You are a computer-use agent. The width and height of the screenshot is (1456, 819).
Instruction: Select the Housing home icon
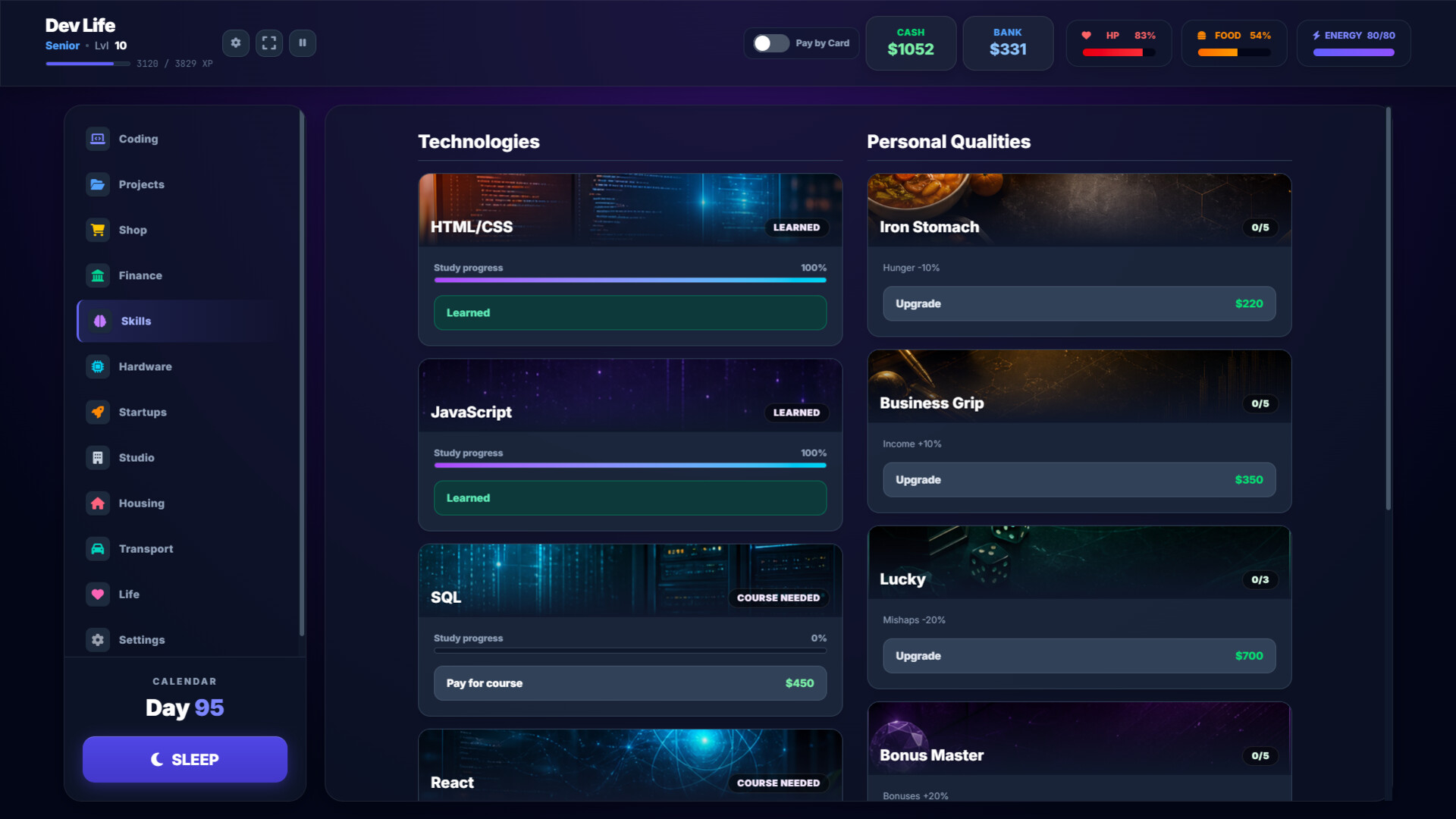click(98, 503)
